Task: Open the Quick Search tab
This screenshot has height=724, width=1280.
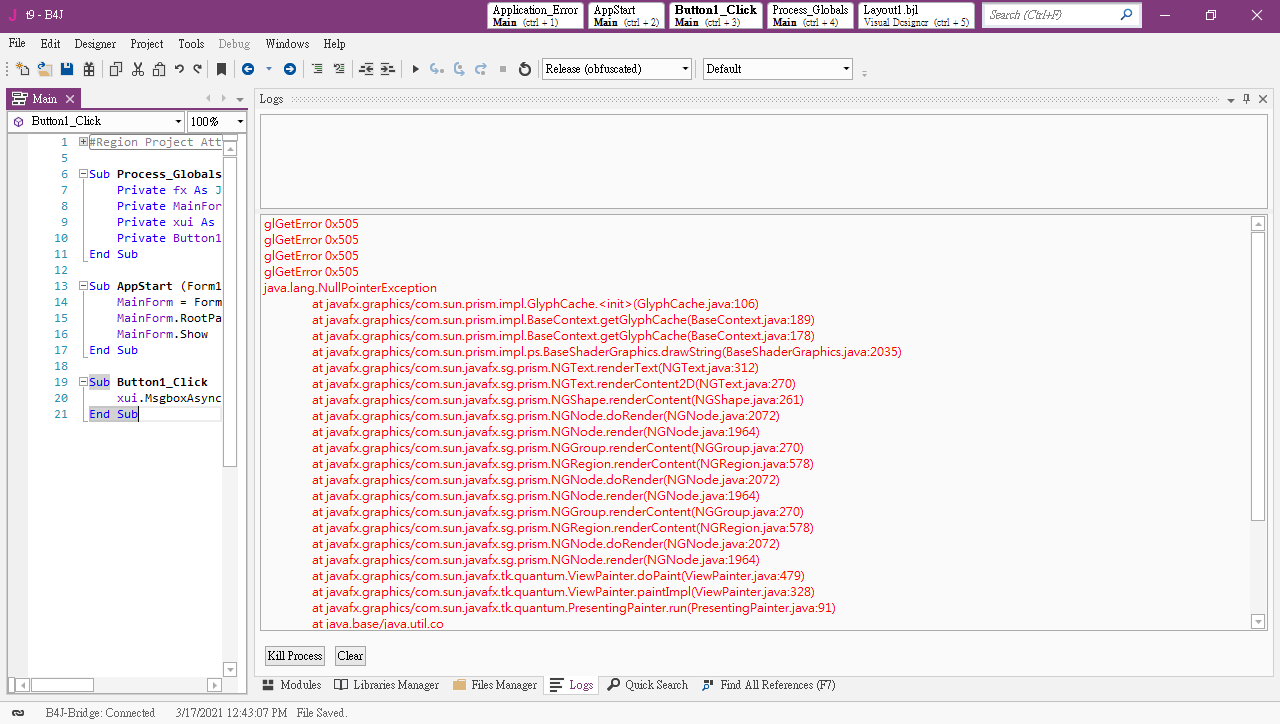Action: [x=648, y=685]
